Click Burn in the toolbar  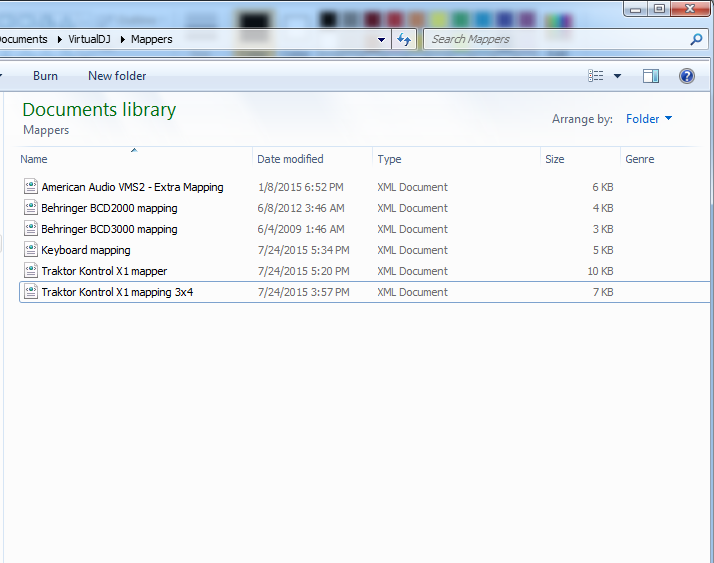pyautogui.click(x=45, y=76)
